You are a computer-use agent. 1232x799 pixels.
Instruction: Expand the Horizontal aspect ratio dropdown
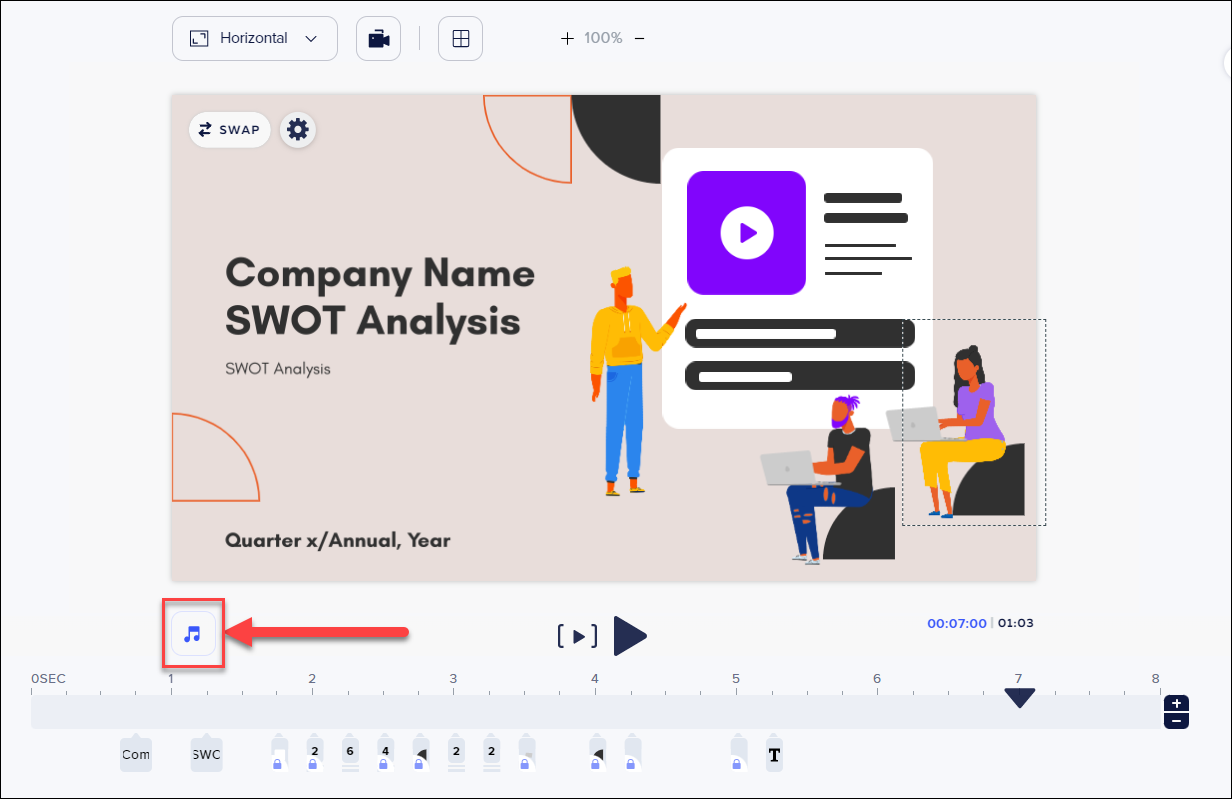pyautogui.click(x=255, y=39)
